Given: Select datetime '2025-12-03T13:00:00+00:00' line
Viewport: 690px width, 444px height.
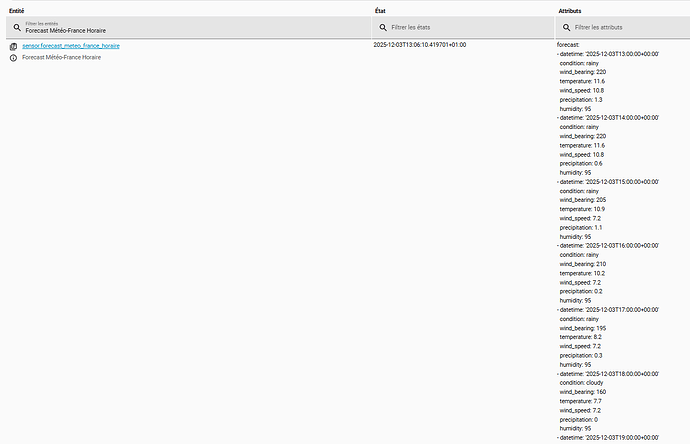Looking at the screenshot, I should [608, 54].
